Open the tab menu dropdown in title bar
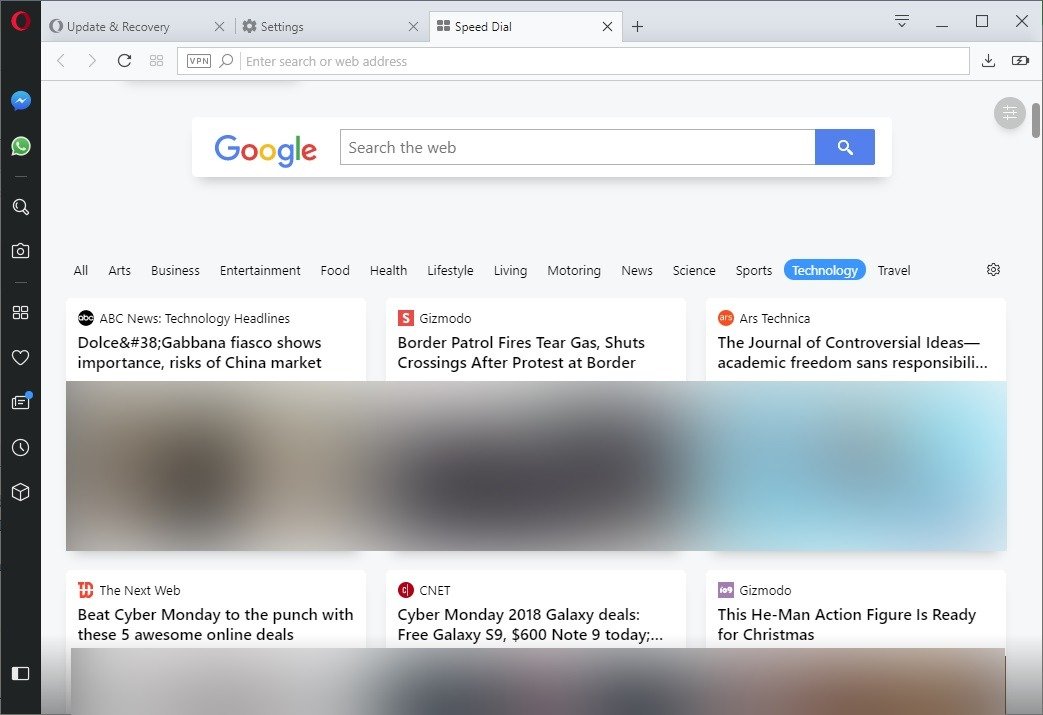Image resolution: width=1043 pixels, height=715 pixels. click(902, 21)
